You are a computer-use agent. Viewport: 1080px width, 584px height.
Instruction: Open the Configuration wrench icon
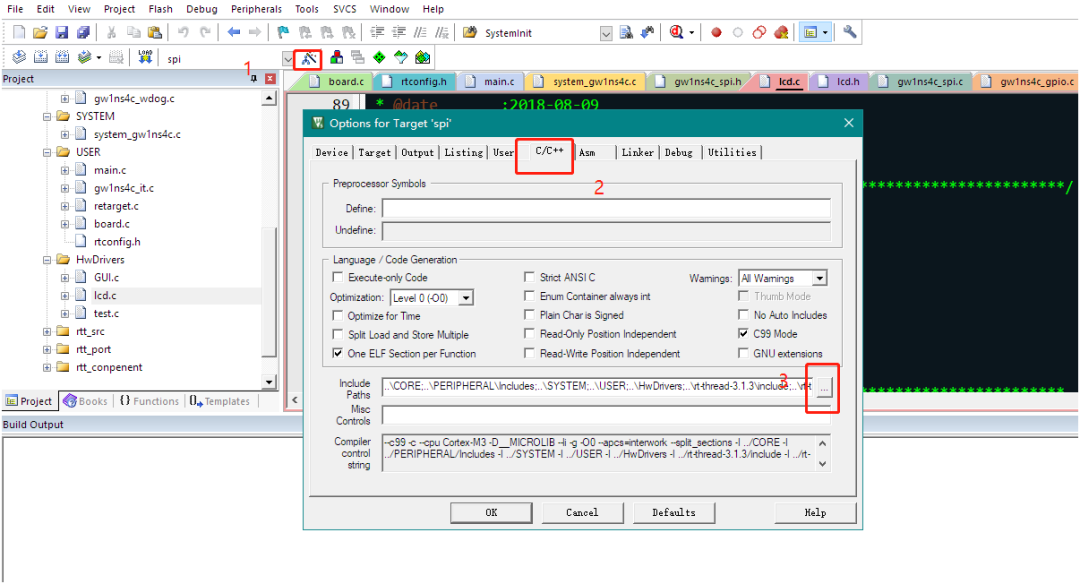tap(849, 32)
